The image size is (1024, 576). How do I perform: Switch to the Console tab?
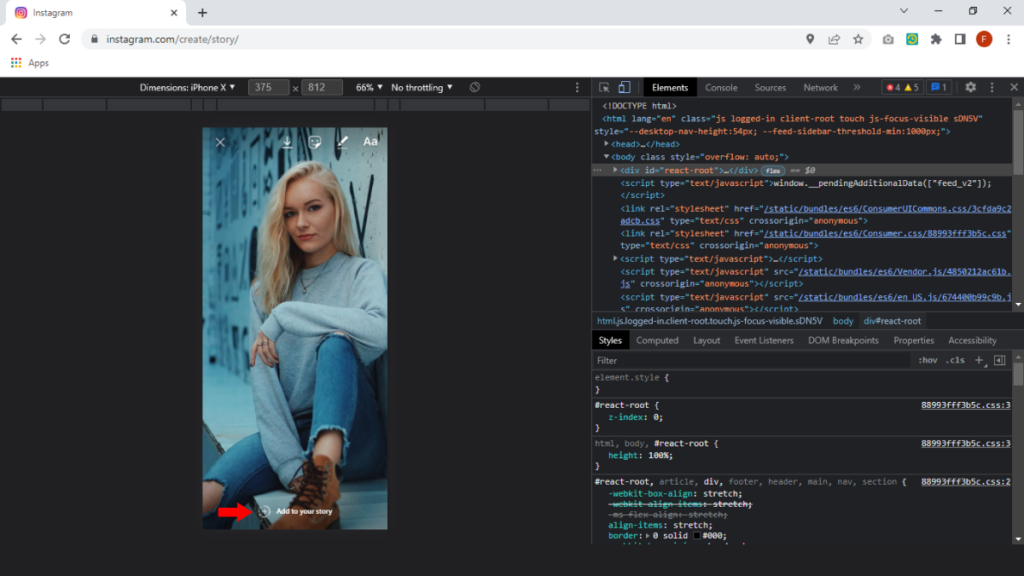[721, 88]
